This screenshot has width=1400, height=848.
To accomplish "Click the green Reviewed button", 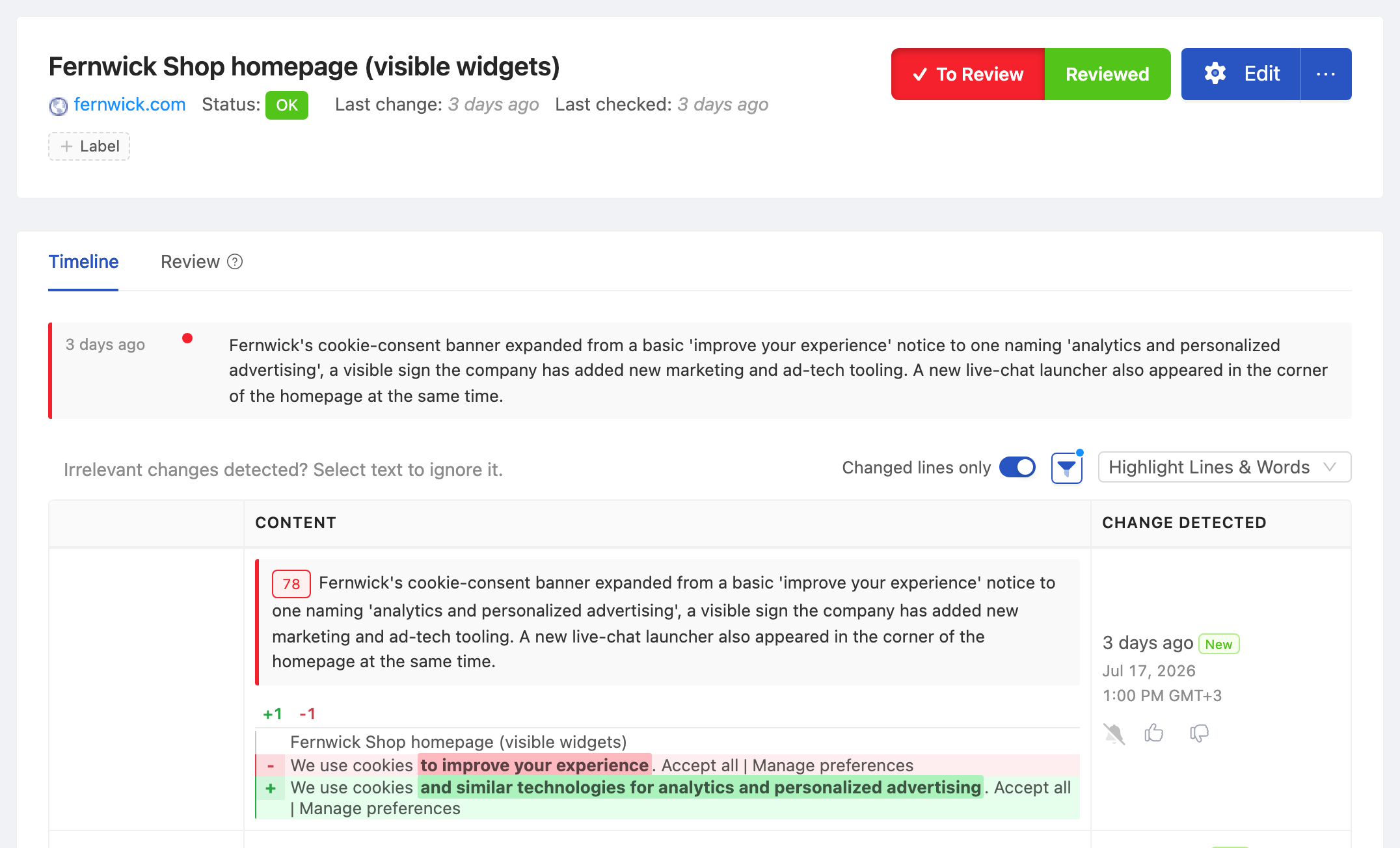I will 1107,74.
